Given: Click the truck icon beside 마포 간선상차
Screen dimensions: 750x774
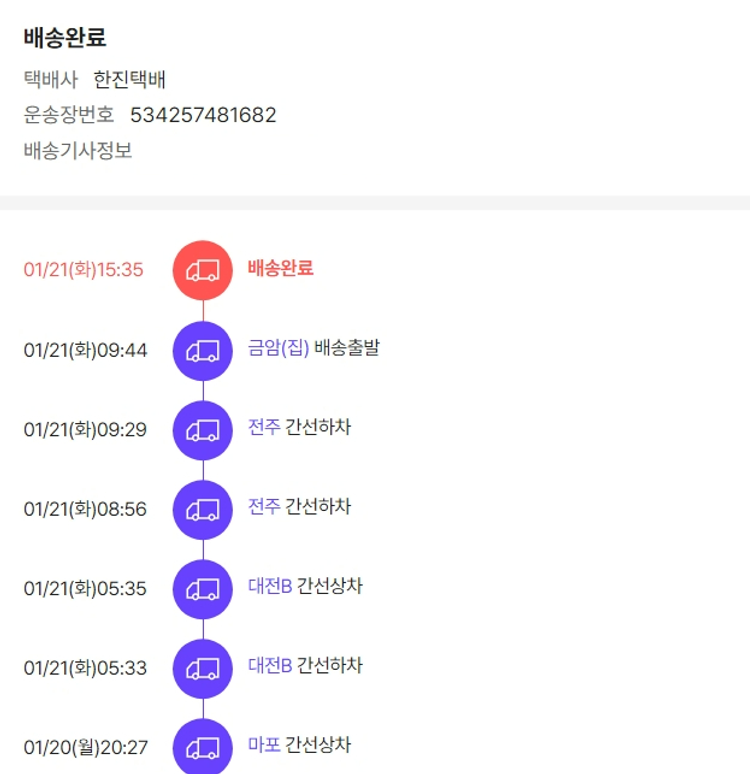Looking at the screenshot, I should click(x=203, y=747).
